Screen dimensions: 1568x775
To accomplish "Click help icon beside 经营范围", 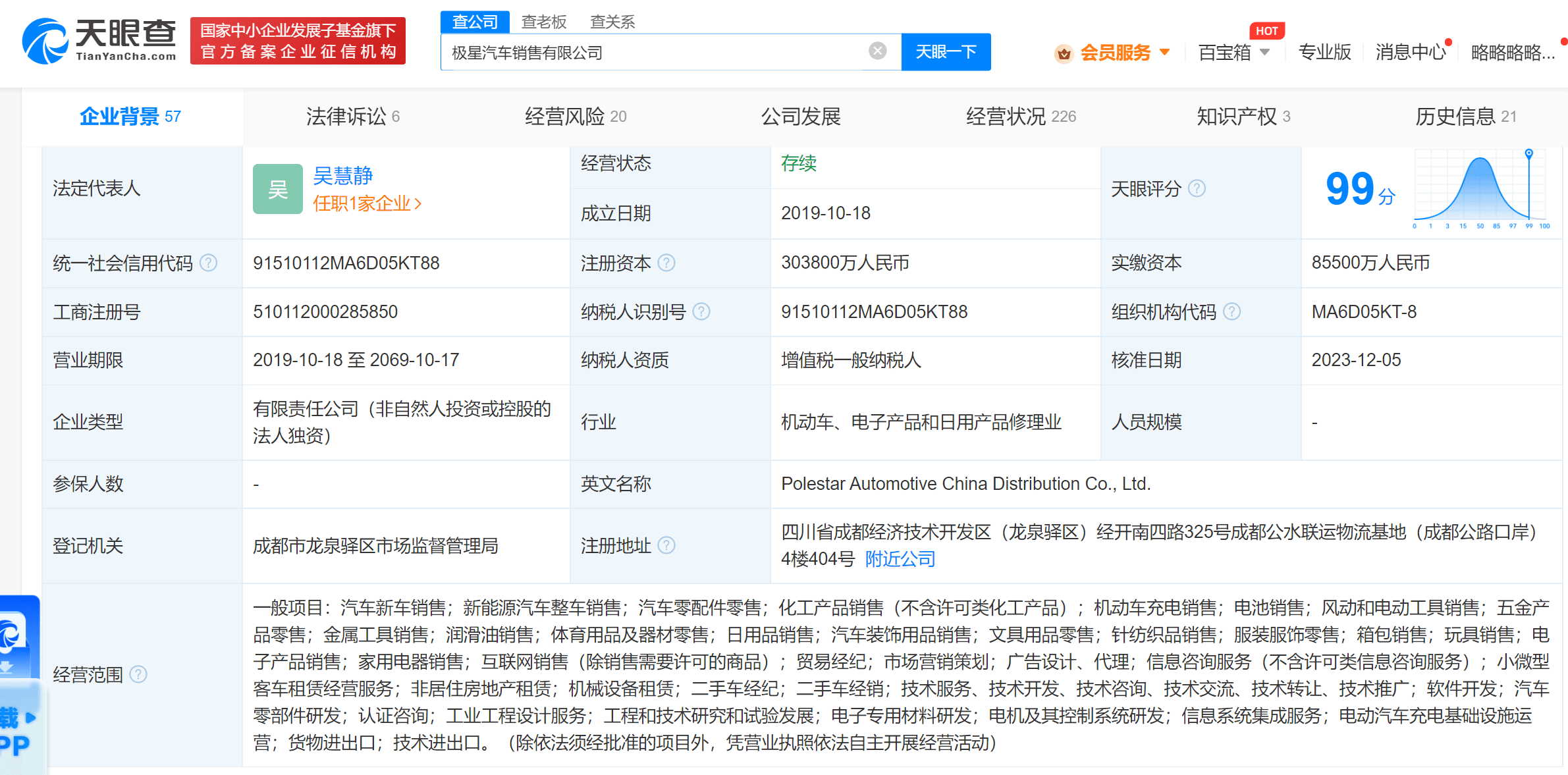I will tap(138, 674).
